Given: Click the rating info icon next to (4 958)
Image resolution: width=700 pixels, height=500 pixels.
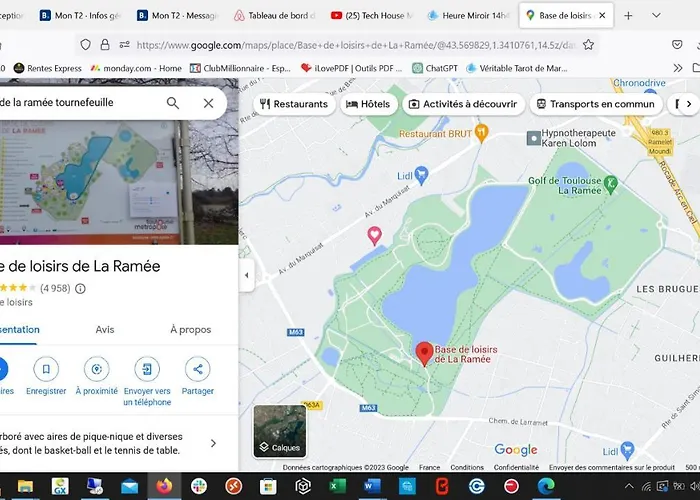Looking at the screenshot, I should point(80,289).
